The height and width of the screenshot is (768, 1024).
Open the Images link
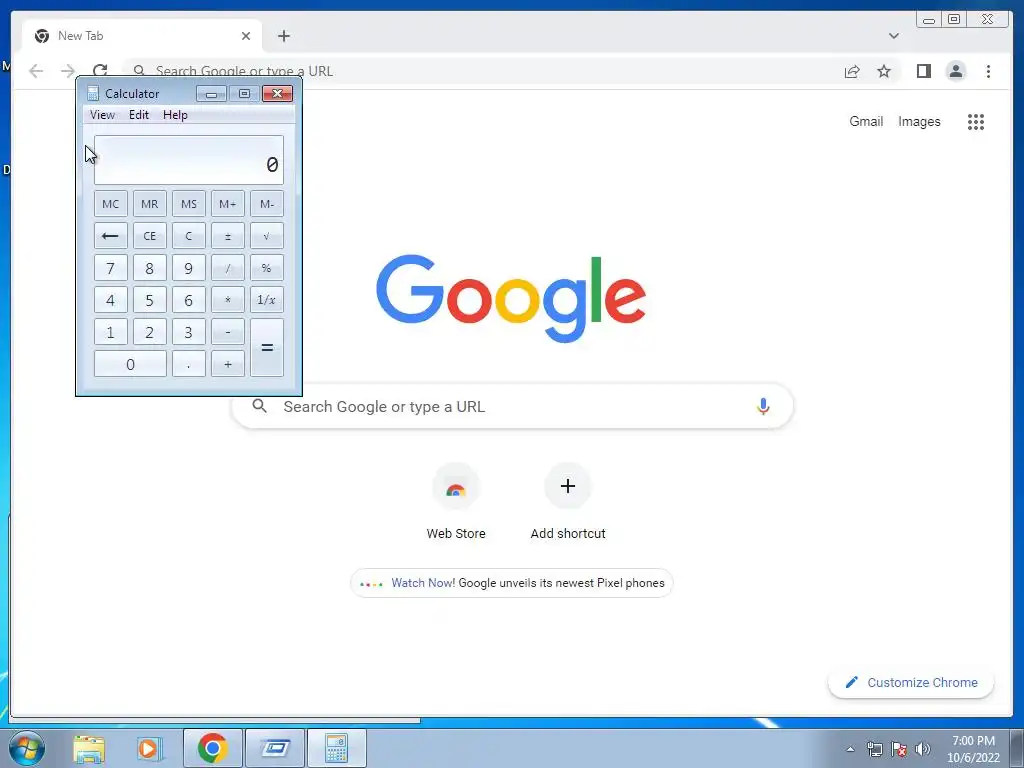pyautogui.click(x=919, y=121)
